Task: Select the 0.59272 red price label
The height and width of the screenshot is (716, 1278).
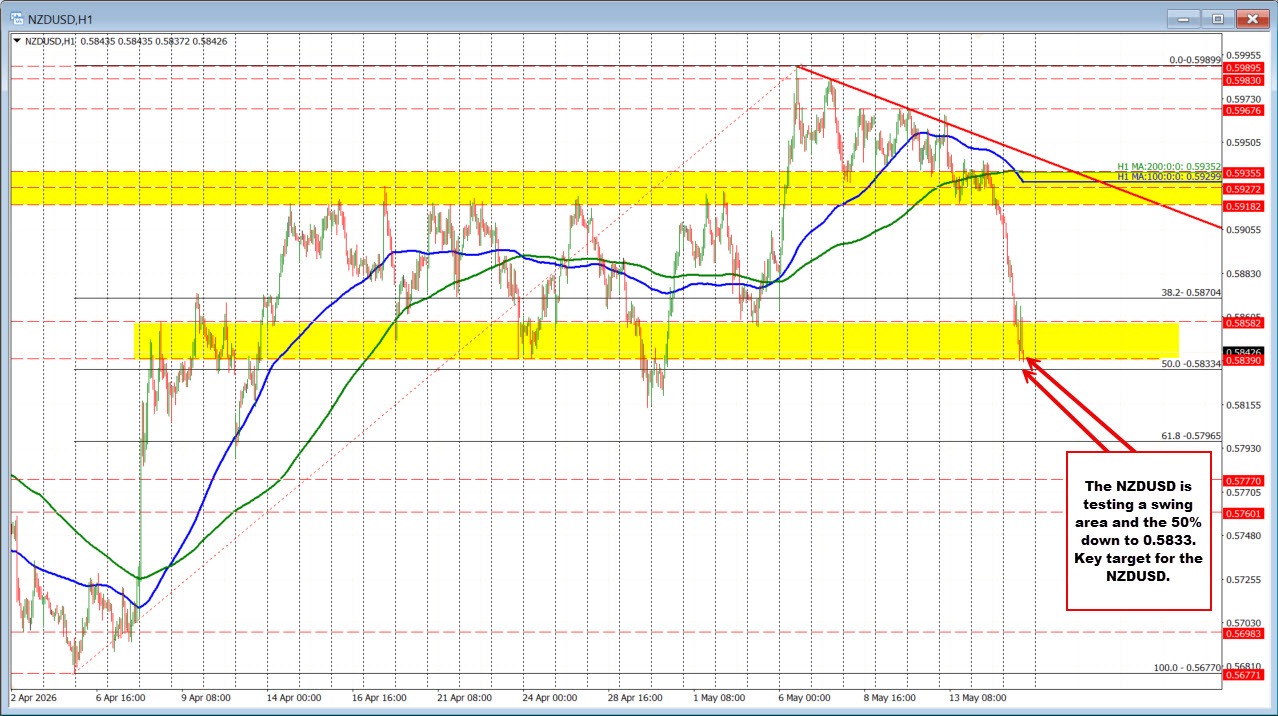Action: click(1246, 188)
